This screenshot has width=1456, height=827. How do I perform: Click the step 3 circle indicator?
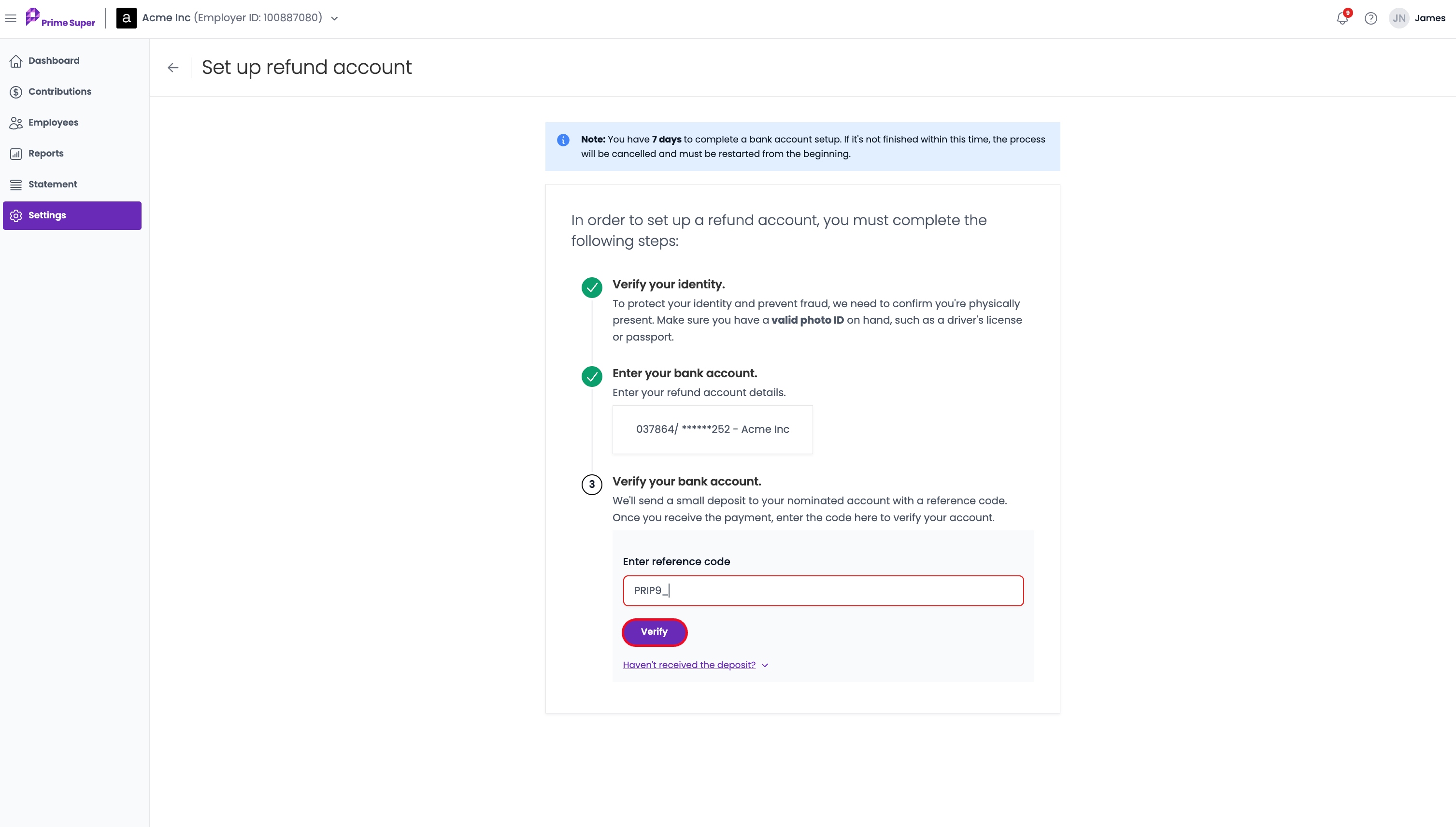point(592,485)
